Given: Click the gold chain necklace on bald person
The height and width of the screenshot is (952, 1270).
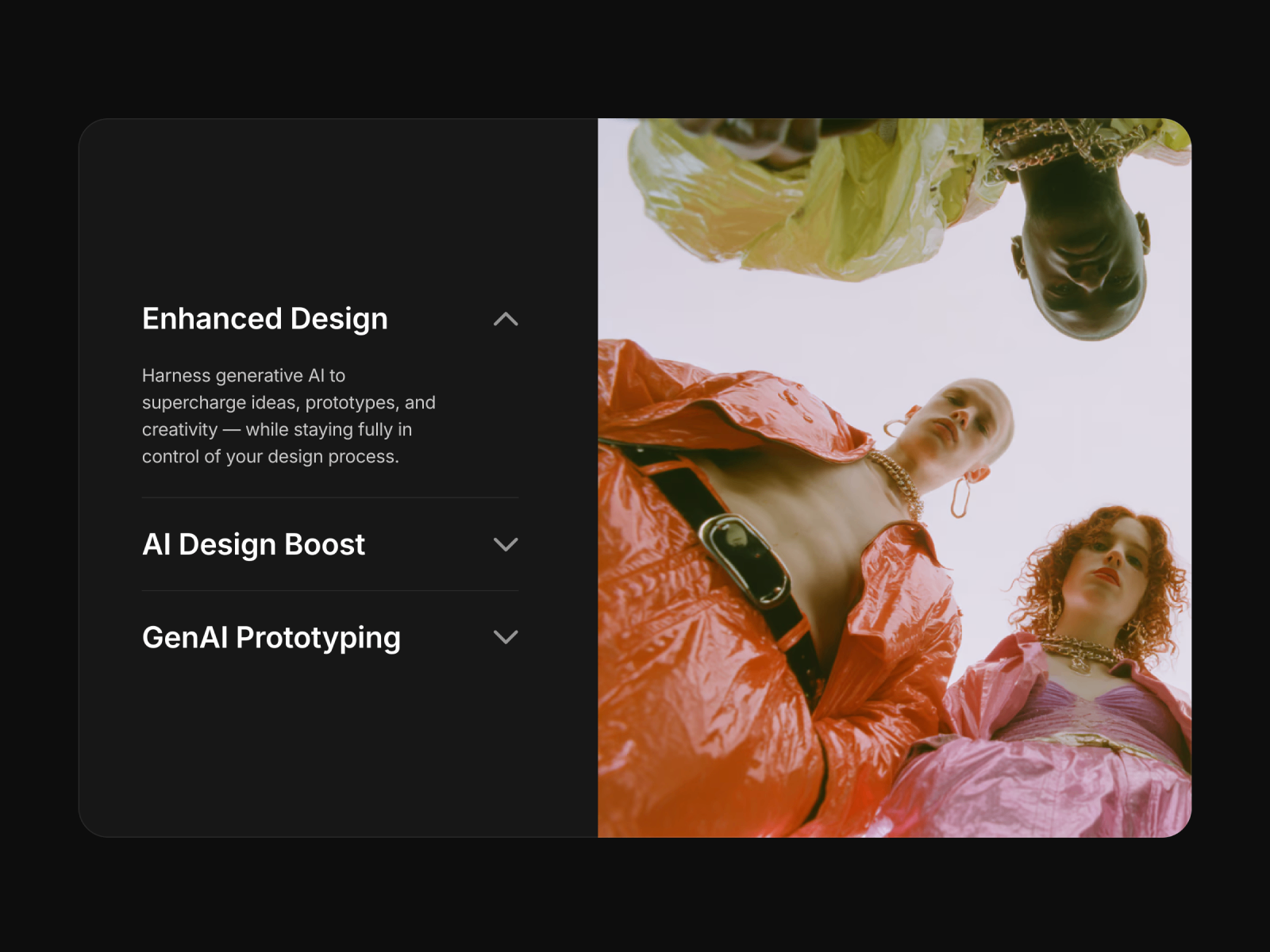Looking at the screenshot, I should point(899,480).
